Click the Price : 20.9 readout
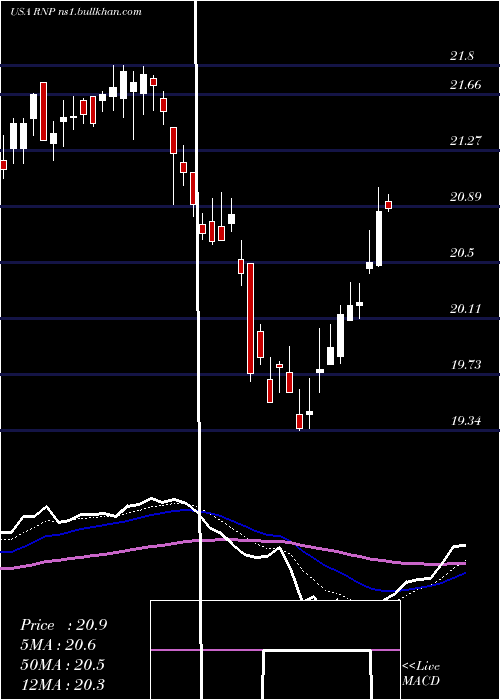Screen dimensions: 500x700 pyautogui.click(x=63, y=625)
